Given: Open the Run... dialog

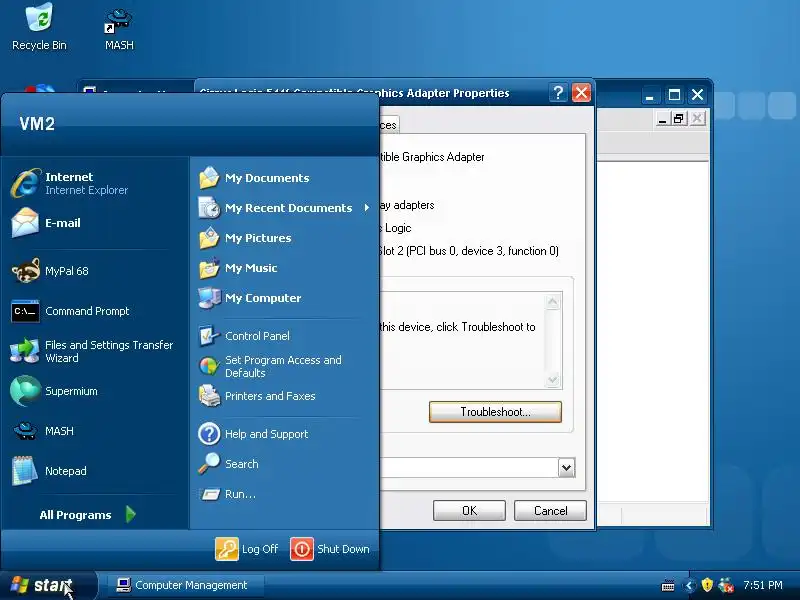Looking at the screenshot, I should 283,494.
